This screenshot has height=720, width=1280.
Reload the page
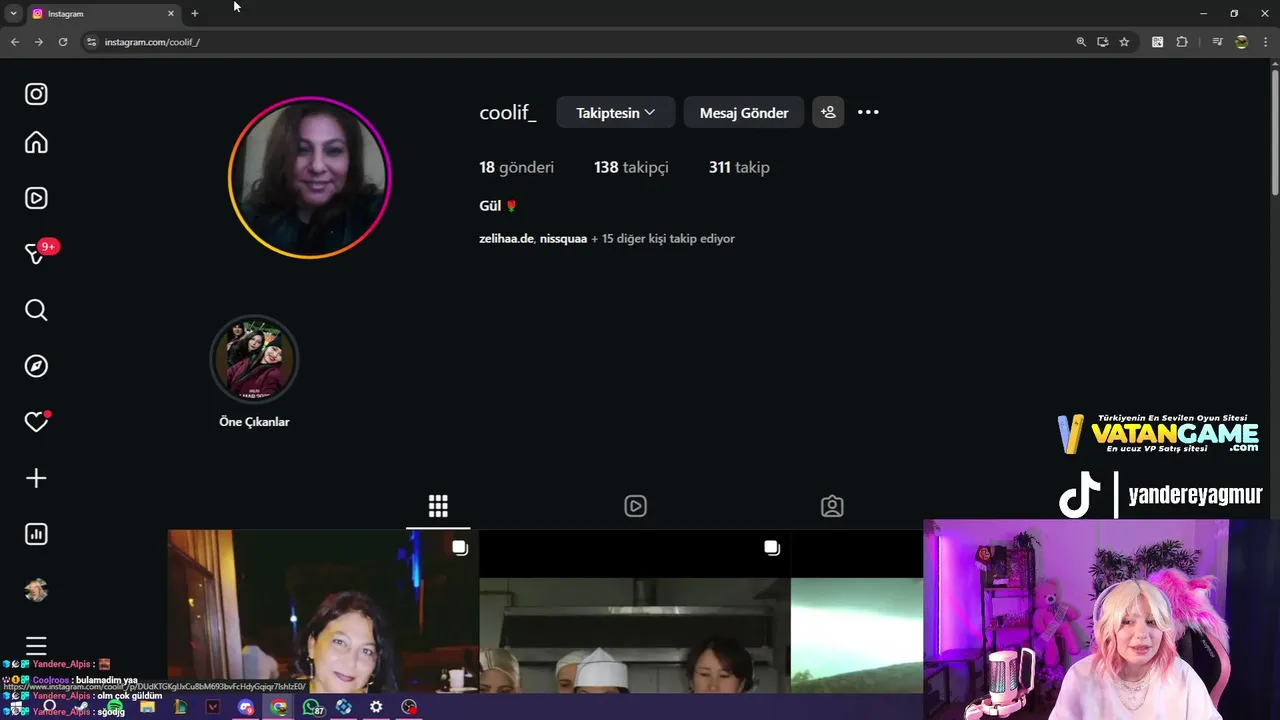[x=63, y=42]
